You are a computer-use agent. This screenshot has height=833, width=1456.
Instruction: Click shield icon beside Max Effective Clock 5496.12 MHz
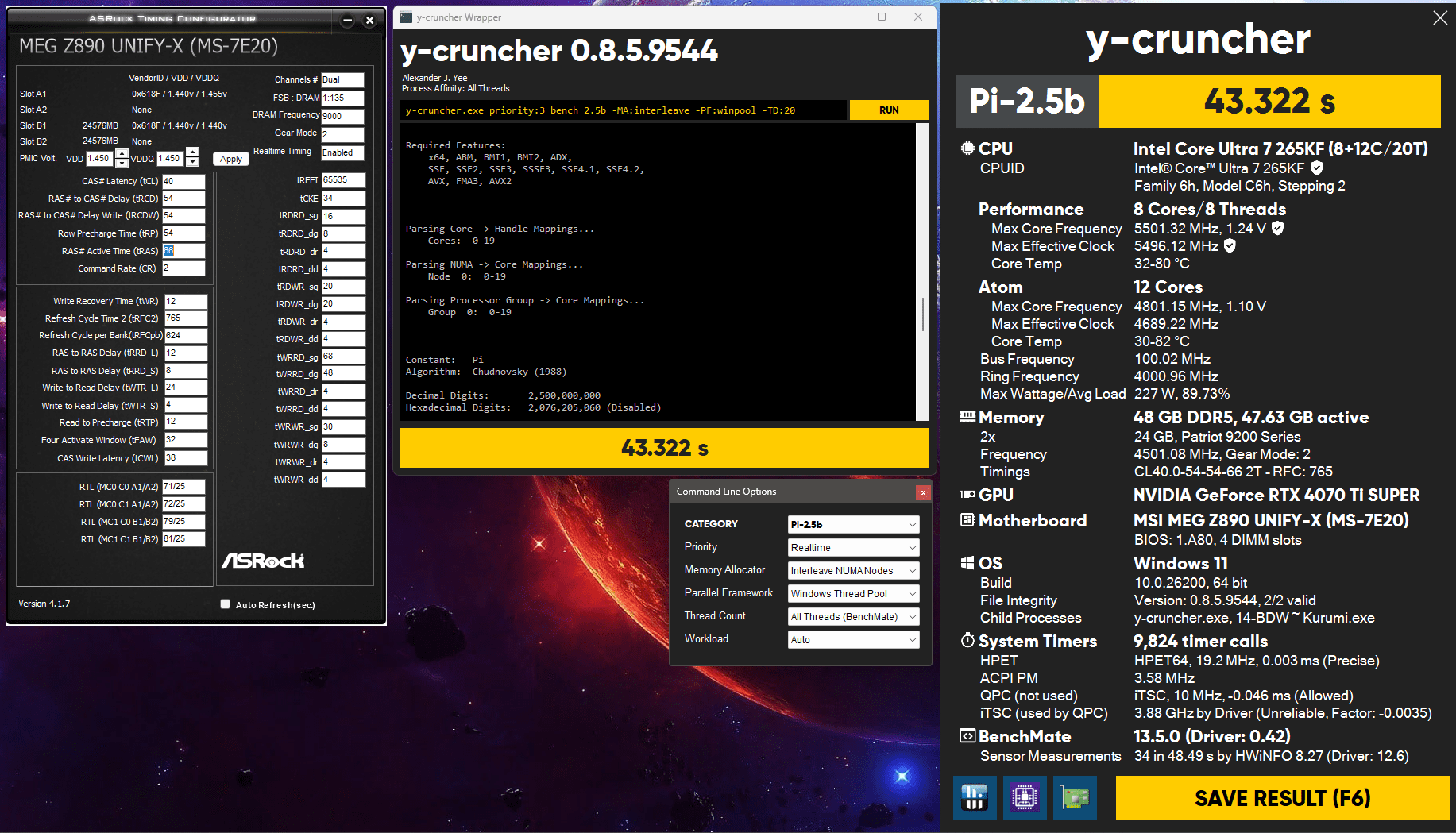point(1230,245)
